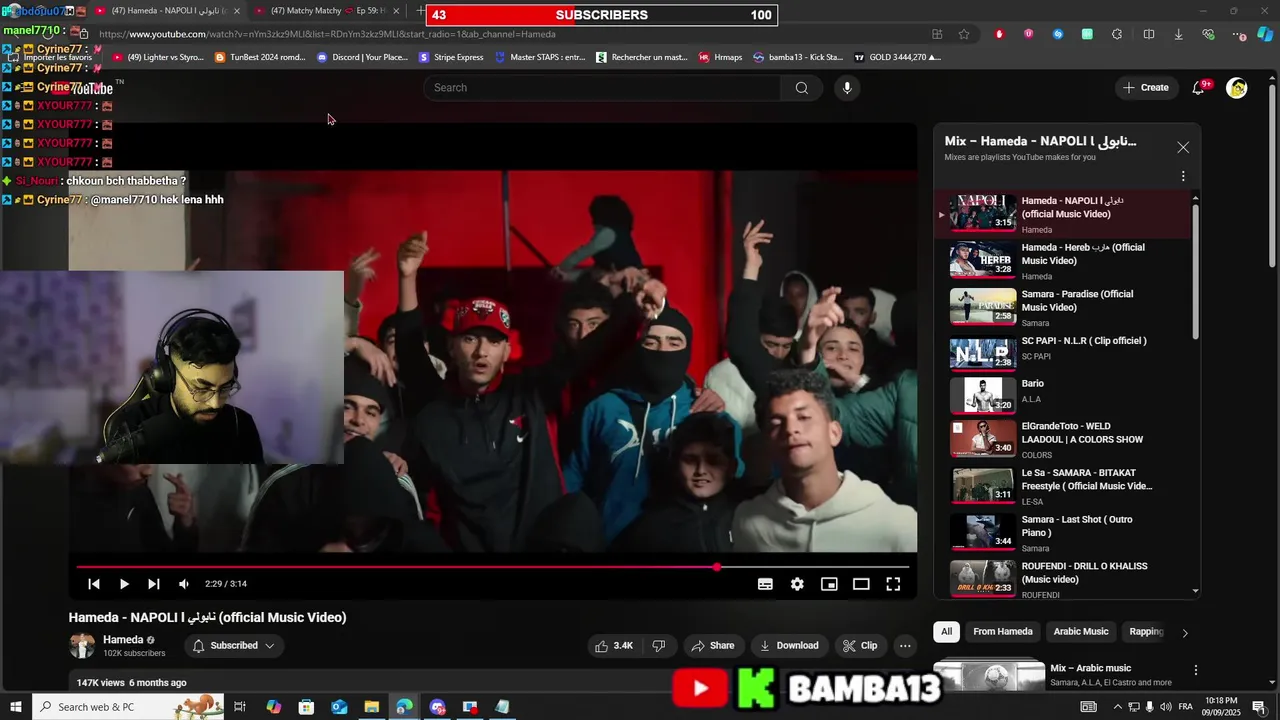The image size is (1280, 720).
Task: Dislike the NAPOLI video
Action: (x=659, y=646)
